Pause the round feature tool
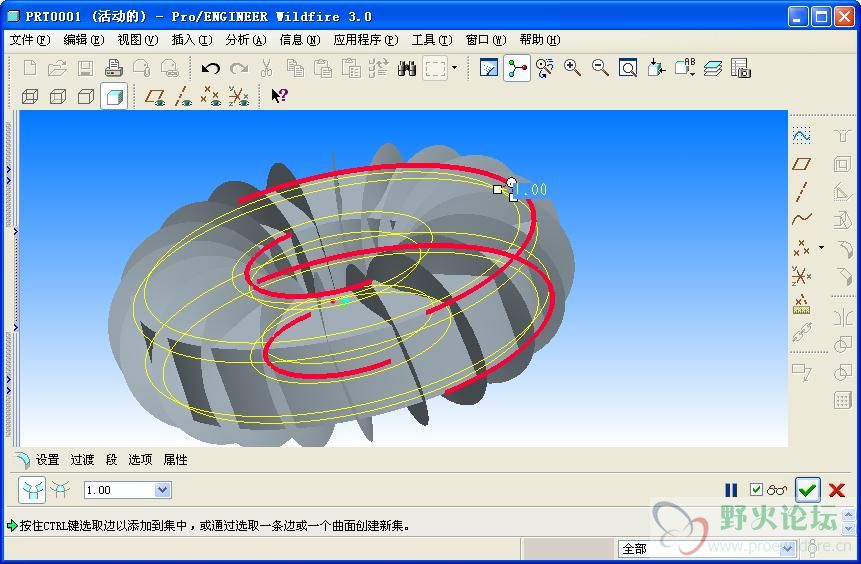Image resolution: width=861 pixels, height=564 pixels. pyautogui.click(x=731, y=489)
